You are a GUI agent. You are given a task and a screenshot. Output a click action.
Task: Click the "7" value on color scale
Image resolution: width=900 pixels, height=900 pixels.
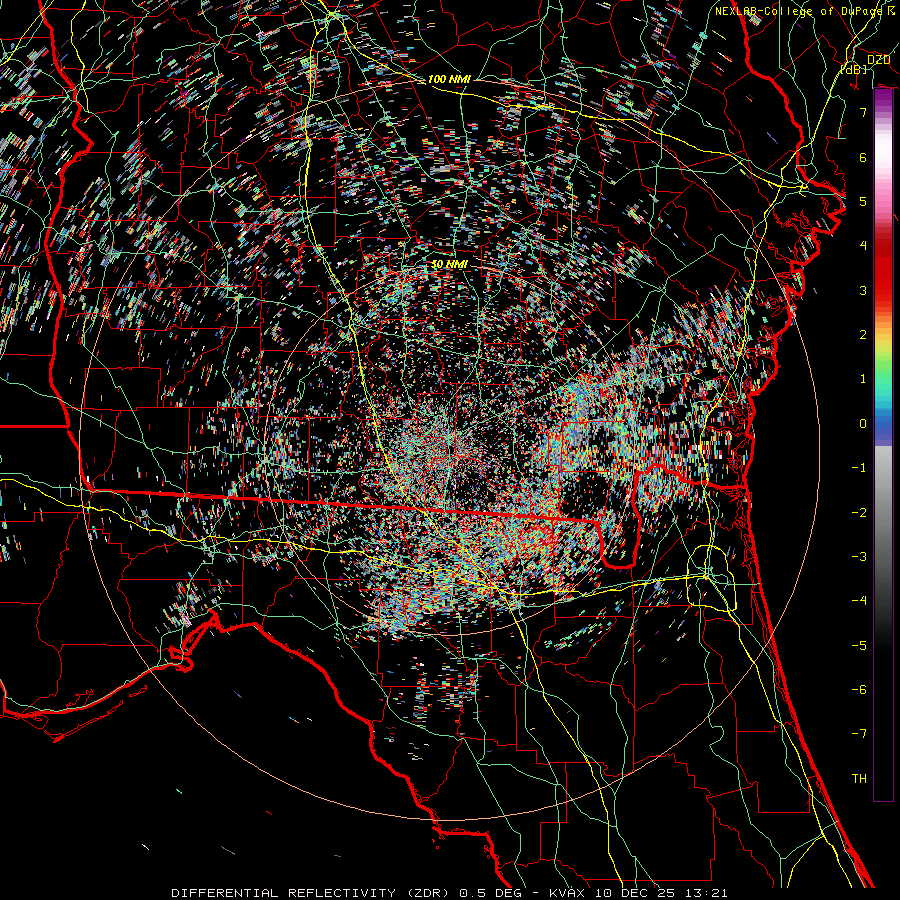click(x=863, y=112)
